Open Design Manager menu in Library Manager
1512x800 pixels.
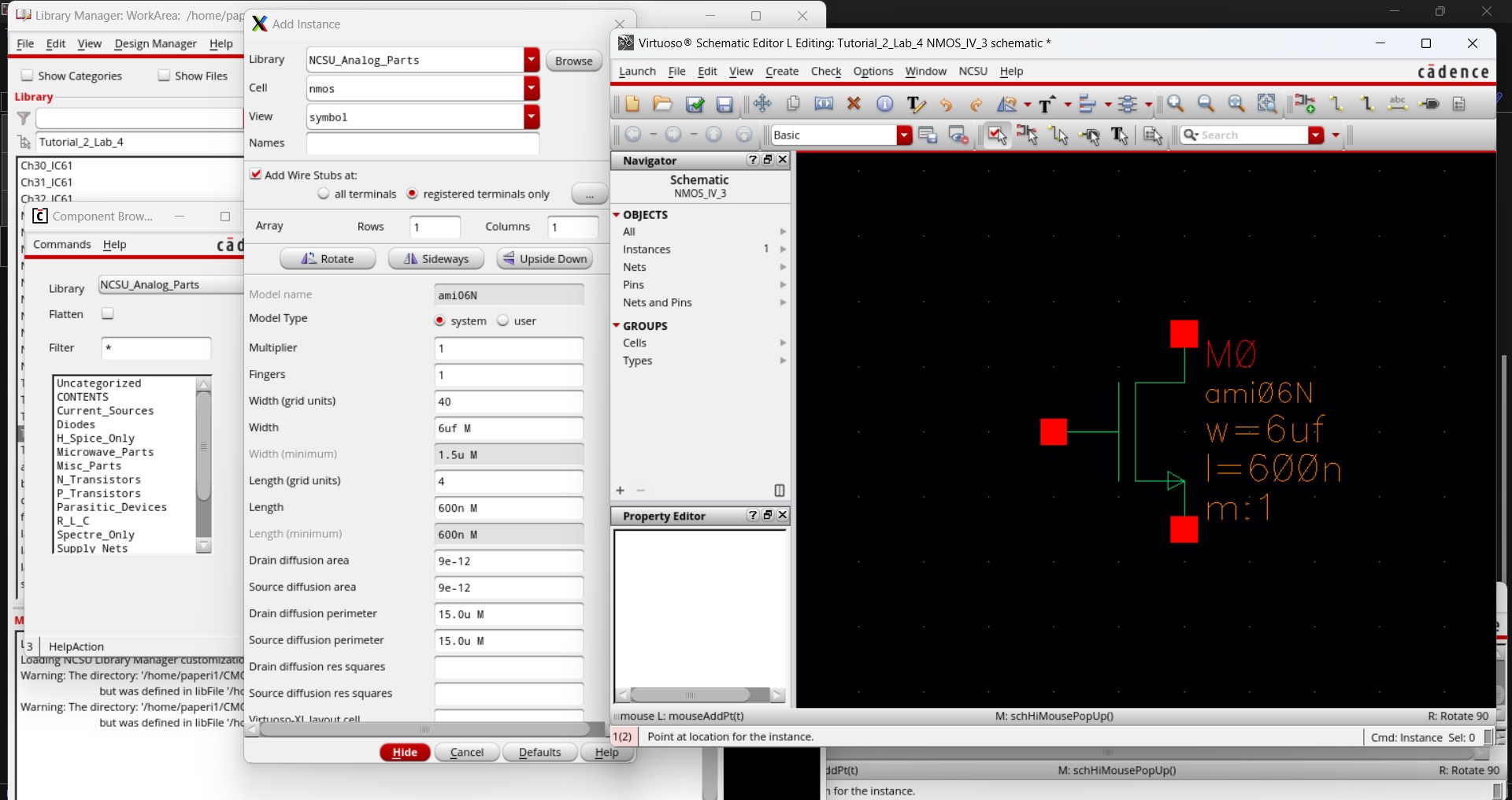(155, 43)
